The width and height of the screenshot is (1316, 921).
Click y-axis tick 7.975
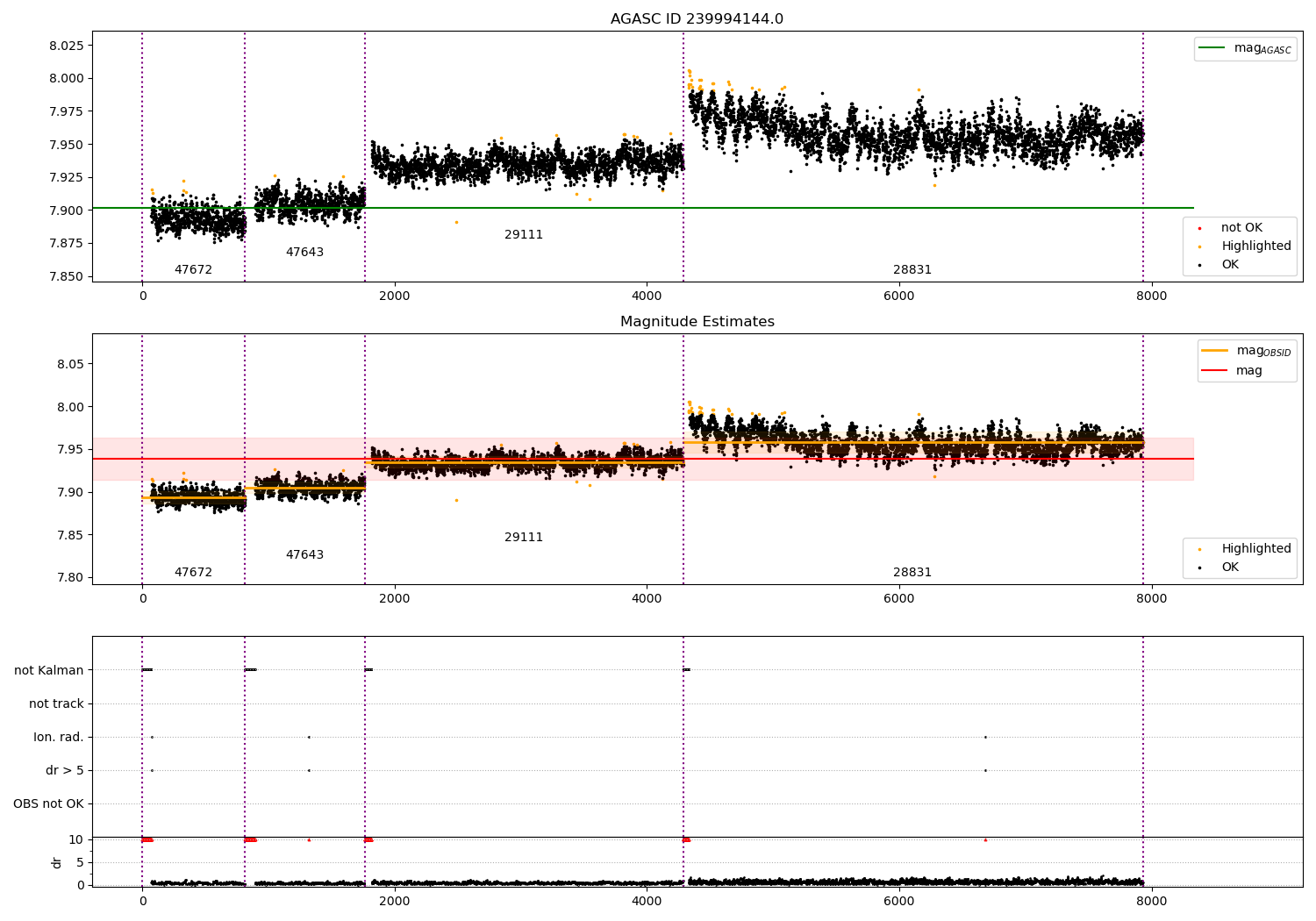point(67,111)
